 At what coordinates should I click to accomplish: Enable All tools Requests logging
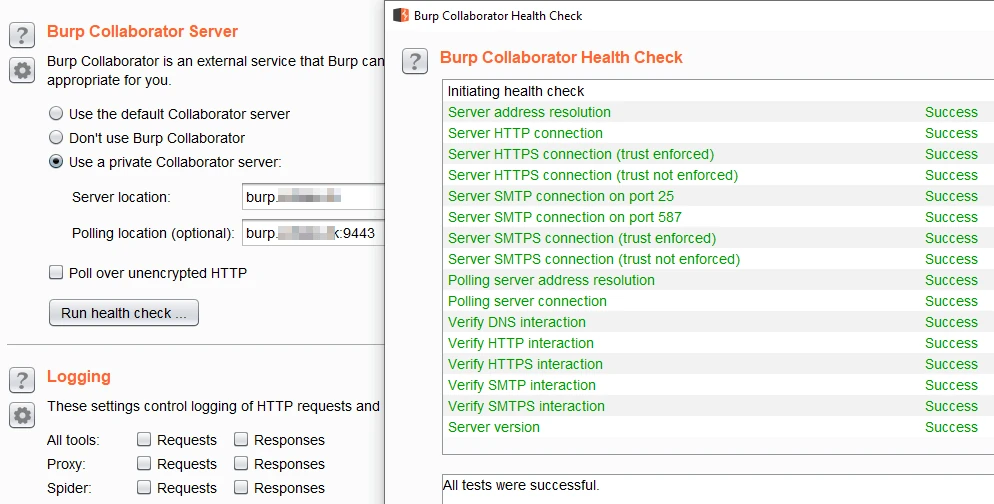[145, 439]
